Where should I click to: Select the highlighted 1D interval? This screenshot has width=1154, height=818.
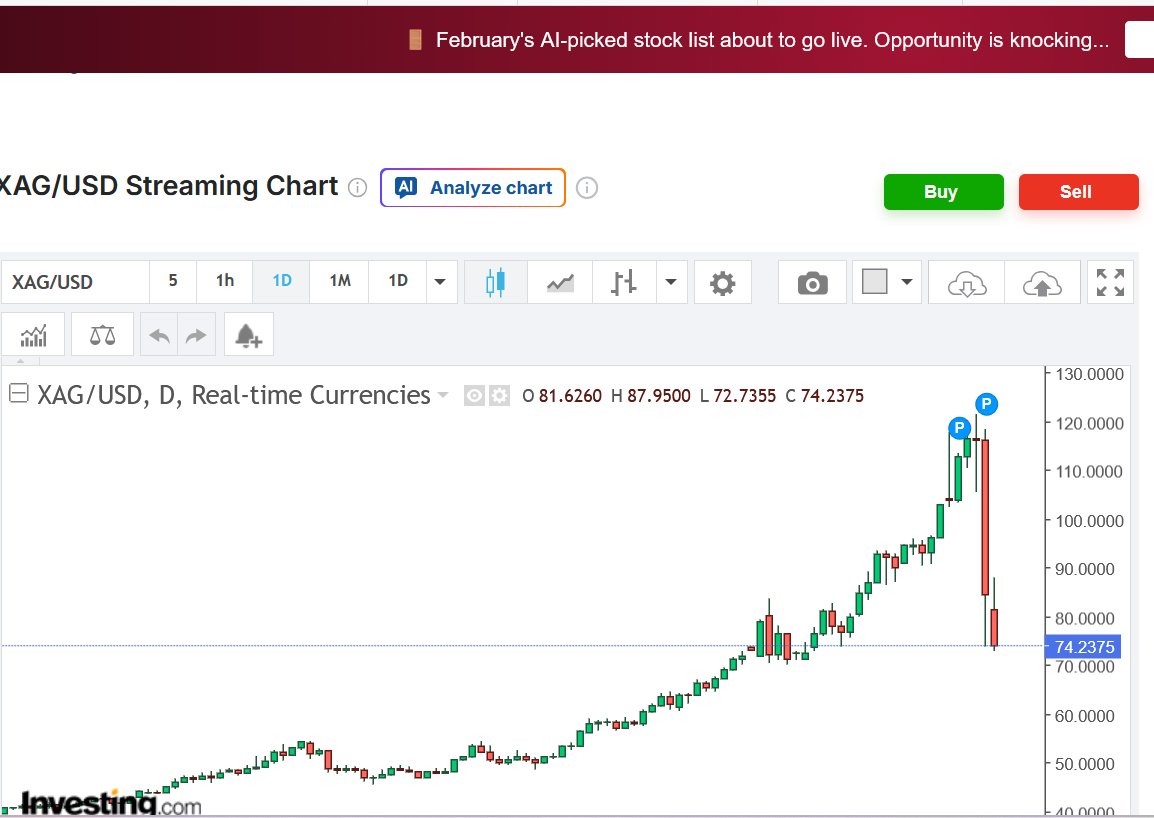coord(282,281)
